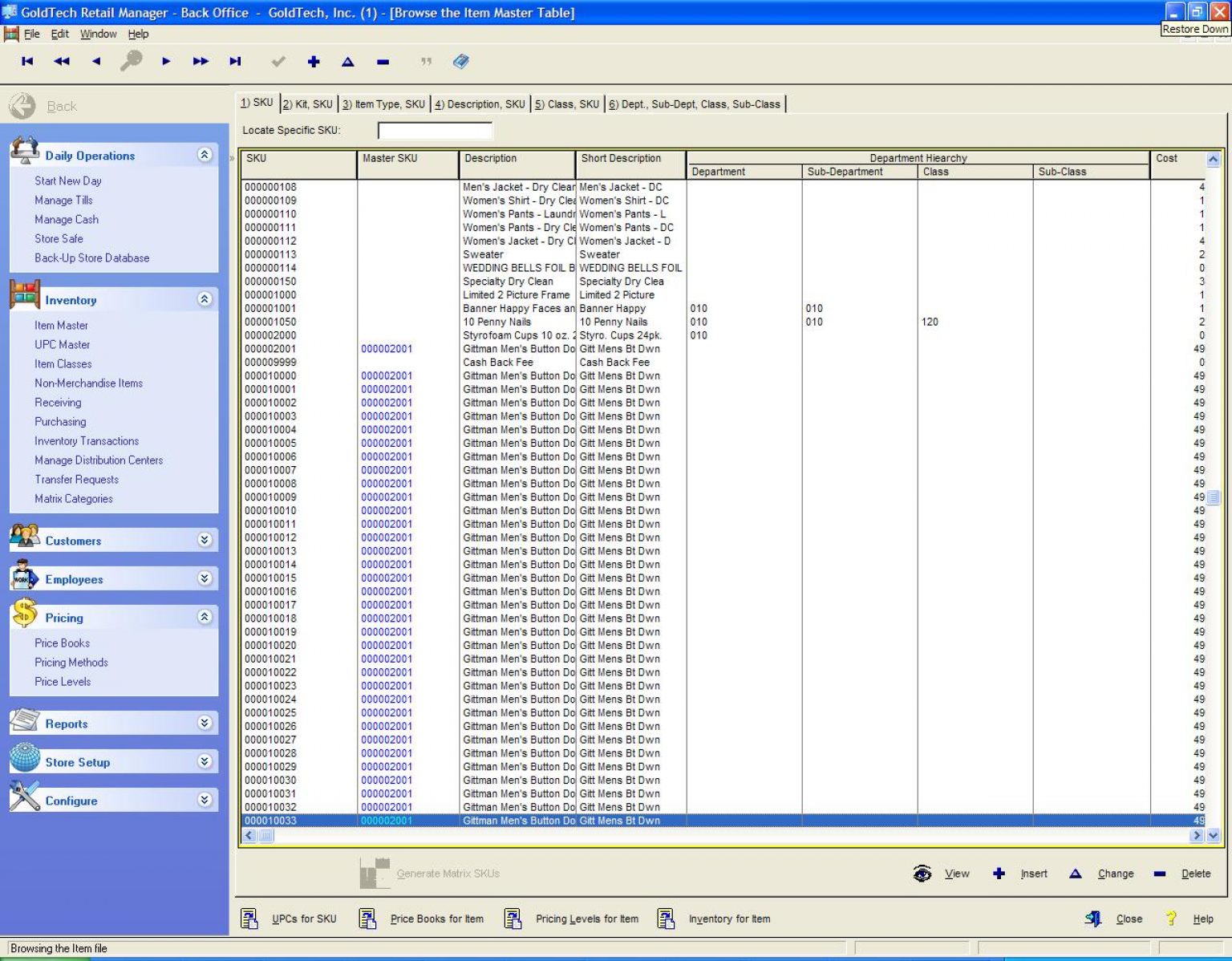The width and height of the screenshot is (1232, 961).
Task: Click the last-record navigation icon
Action: pyautogui.click(x=235, y=61)
